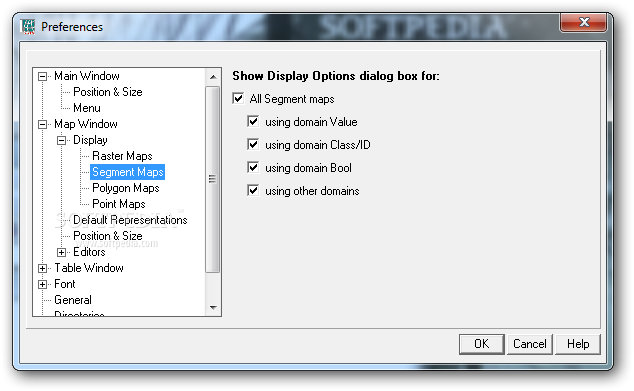Confirm preferences with OK button
Image resolution: width=634 pixels, height=391 pixels.
(482, 344)
